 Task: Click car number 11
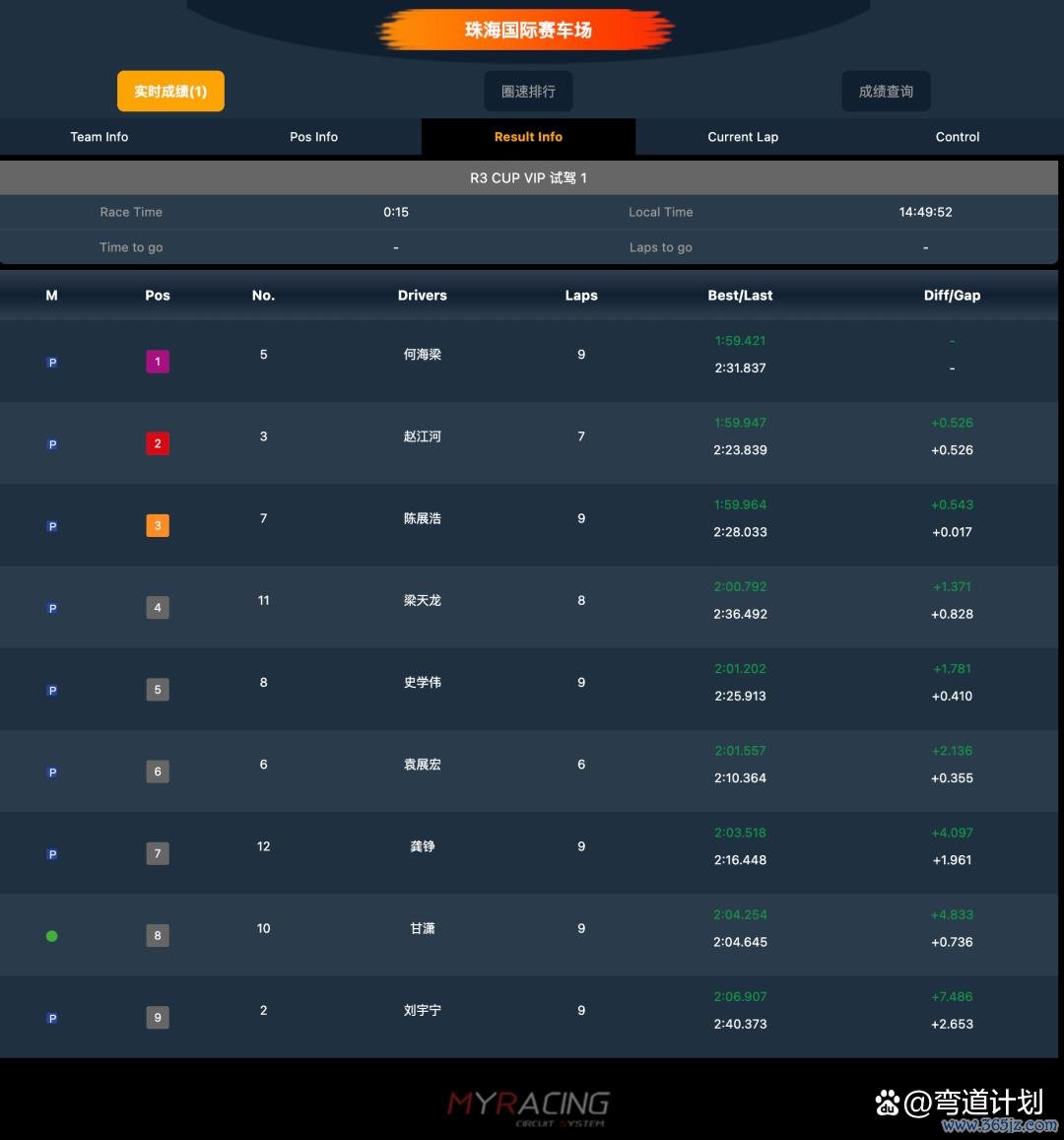tap(263, 600)
